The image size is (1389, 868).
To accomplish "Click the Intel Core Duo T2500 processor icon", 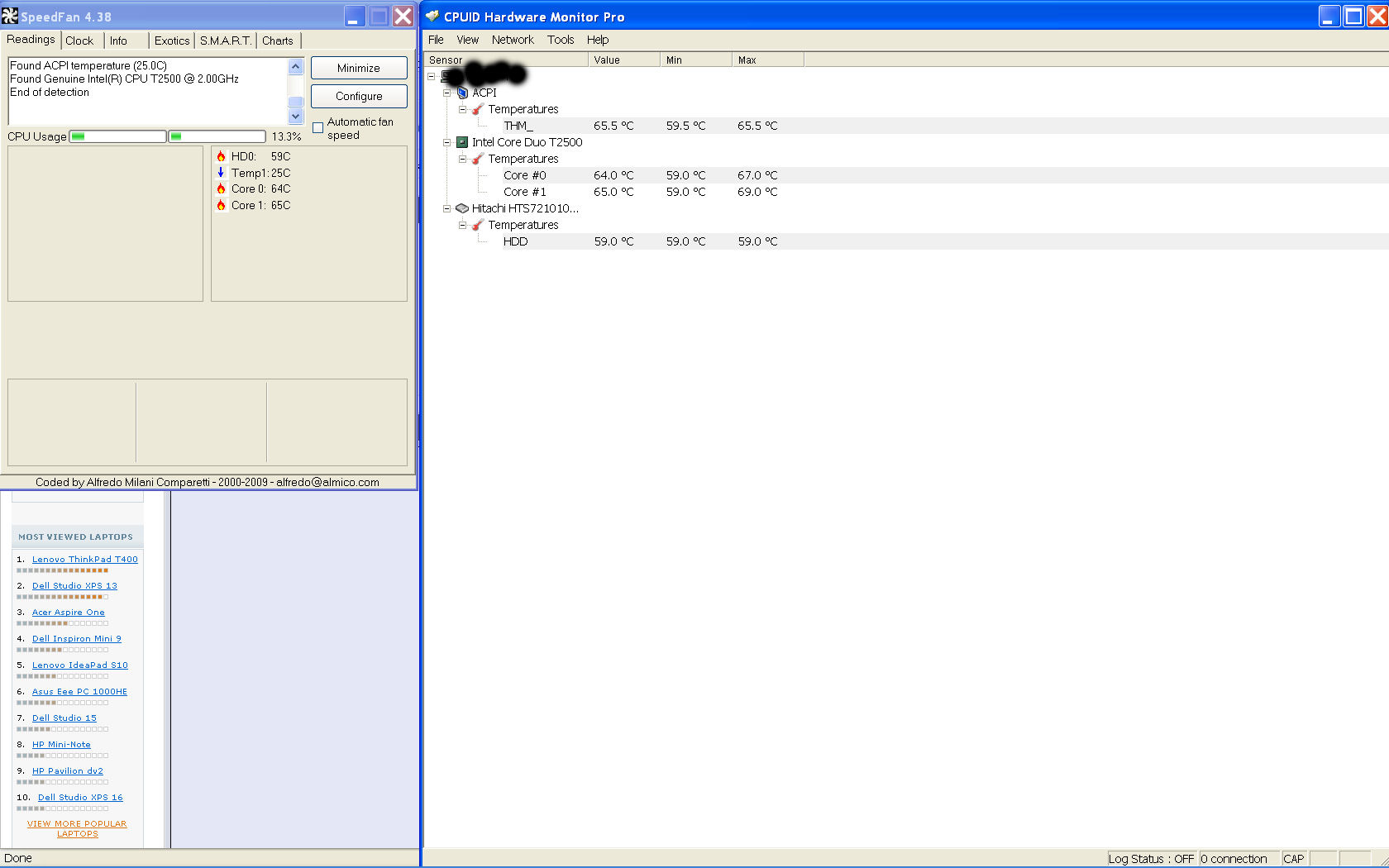I will click(x=462, y=142).
